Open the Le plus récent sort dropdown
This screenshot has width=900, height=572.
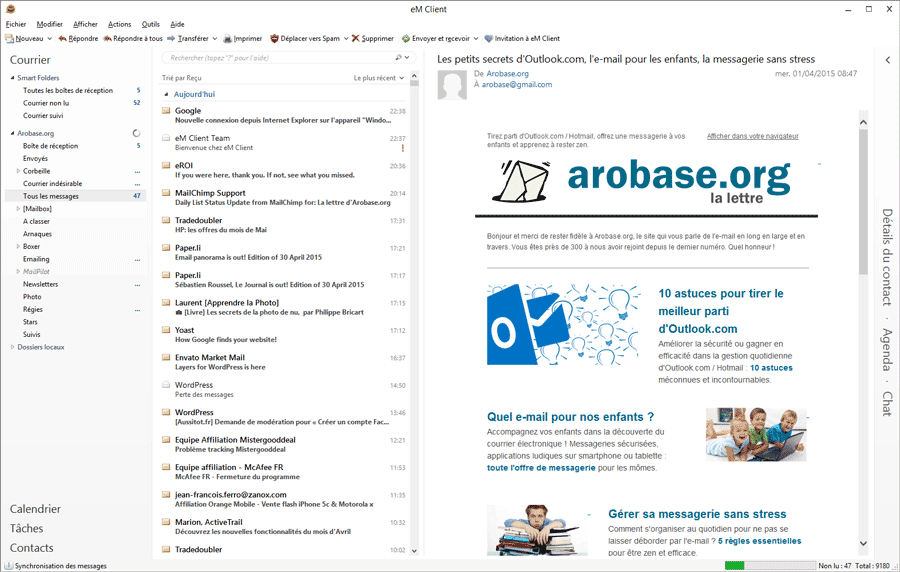click(379, 78)
